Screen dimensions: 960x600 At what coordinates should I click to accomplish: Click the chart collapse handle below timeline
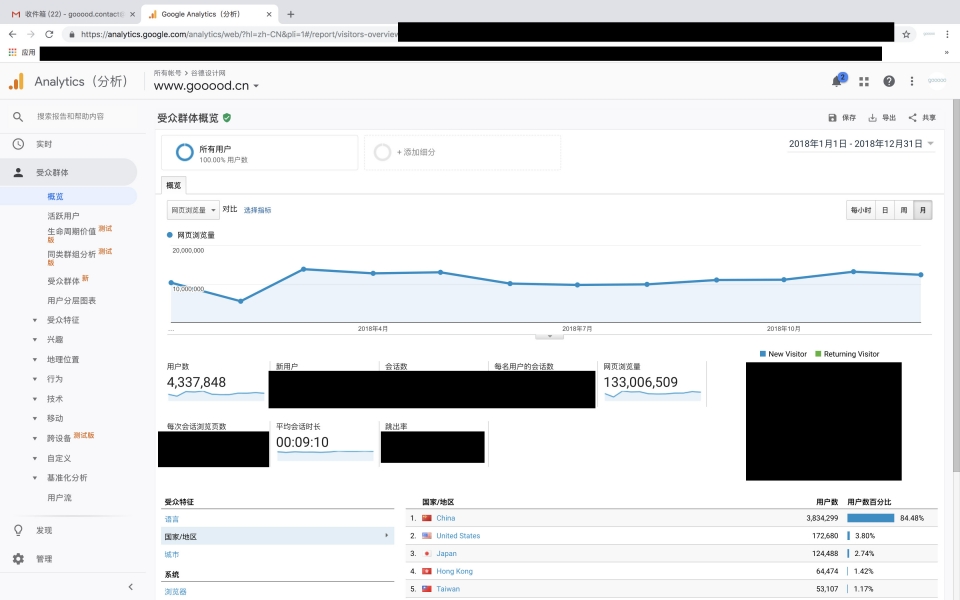click(549, 336)
